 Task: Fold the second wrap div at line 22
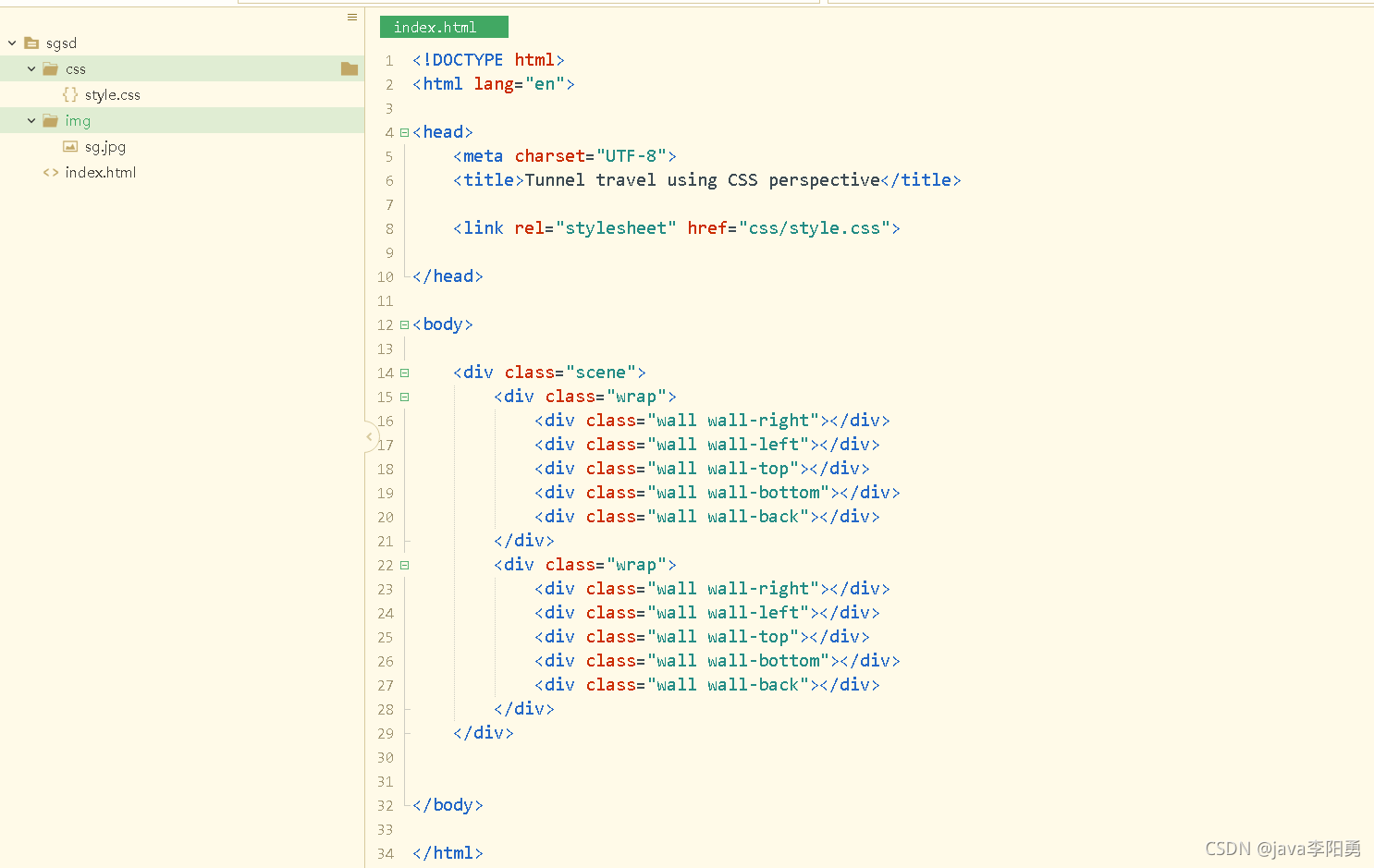[404, 565]
